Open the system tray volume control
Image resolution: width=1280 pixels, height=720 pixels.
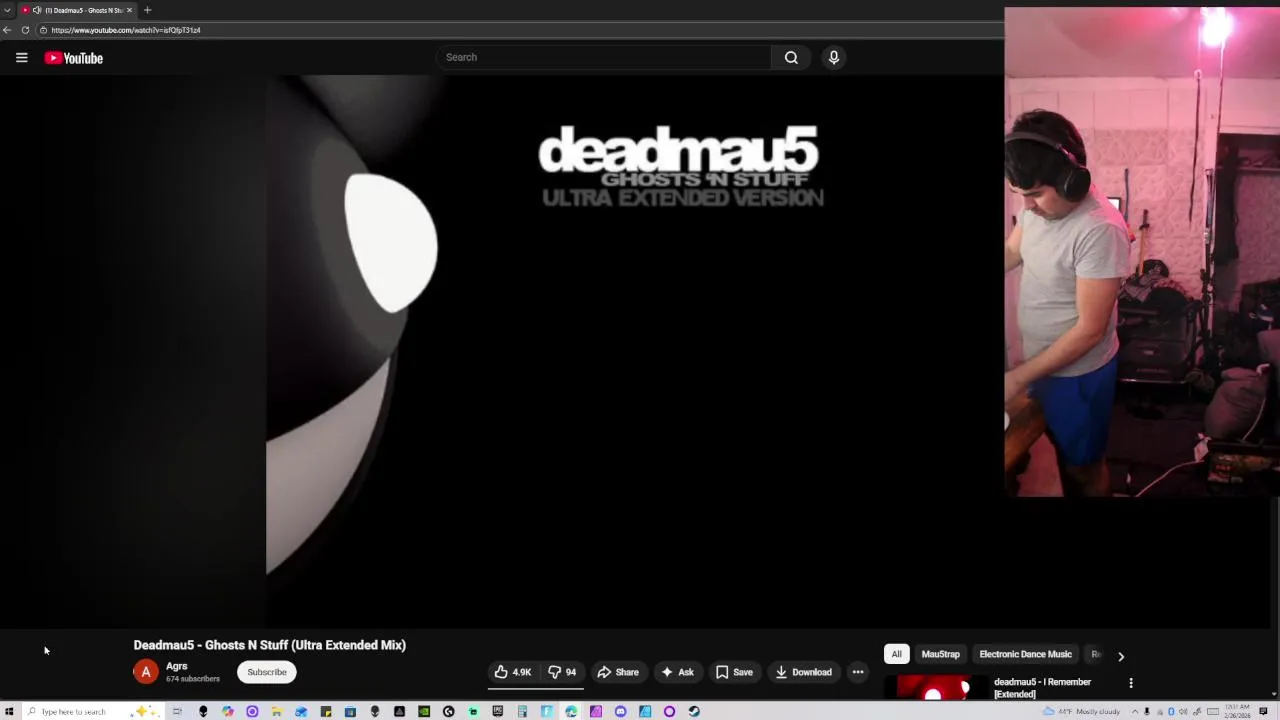click(1183, 711)
